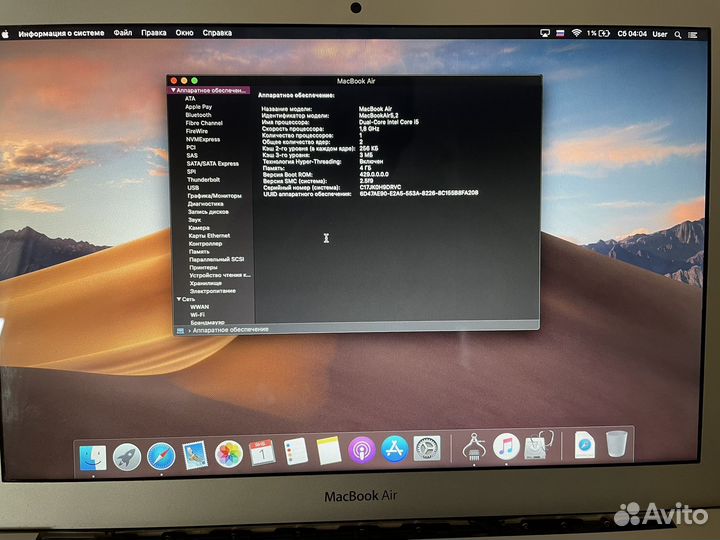Select SATA/SATA Express in the sidebar

click(x=213, y=163)
